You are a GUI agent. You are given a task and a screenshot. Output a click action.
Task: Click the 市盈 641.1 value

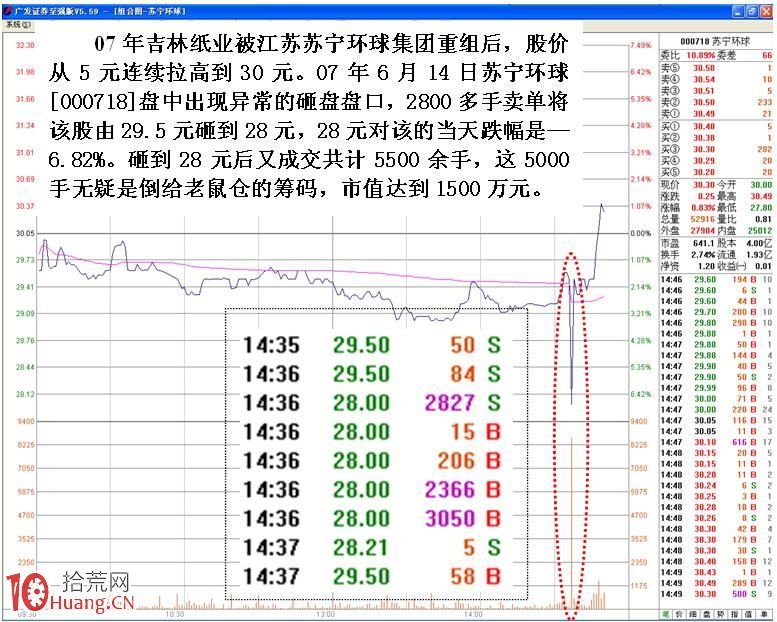click(704, 243)
